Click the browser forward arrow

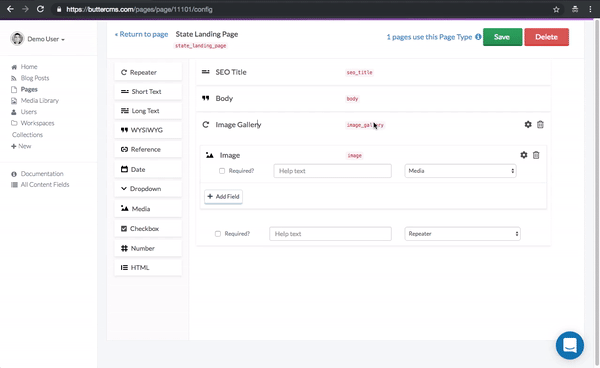point(25,9)
